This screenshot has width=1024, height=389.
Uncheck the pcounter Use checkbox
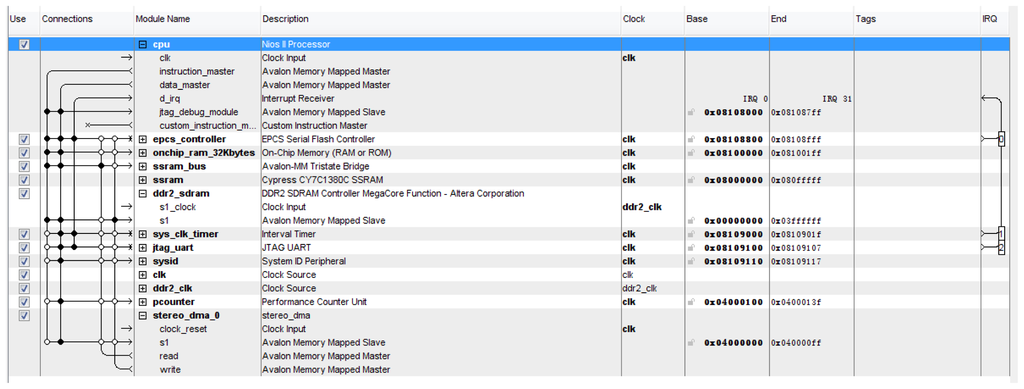point(24,302)
